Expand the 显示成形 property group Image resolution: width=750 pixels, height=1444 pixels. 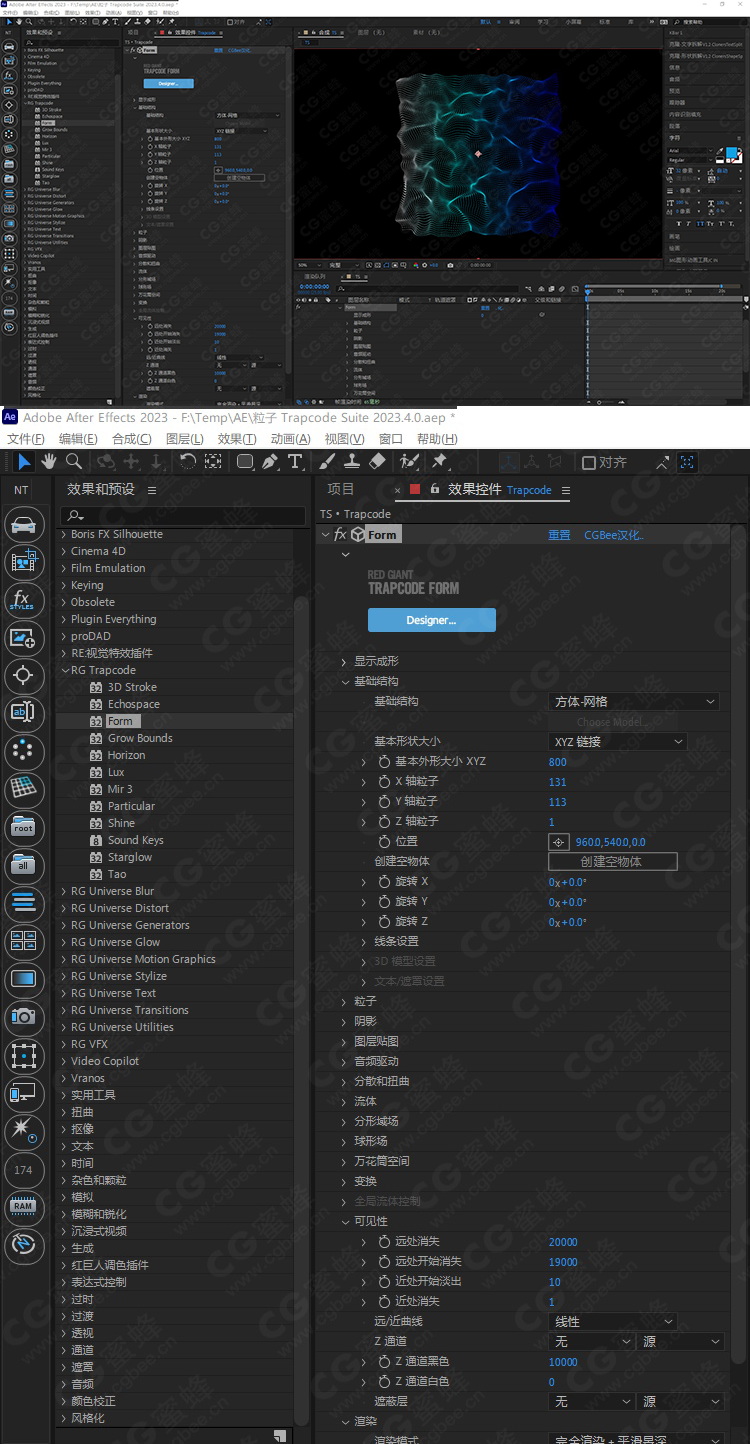pos(344,662)
